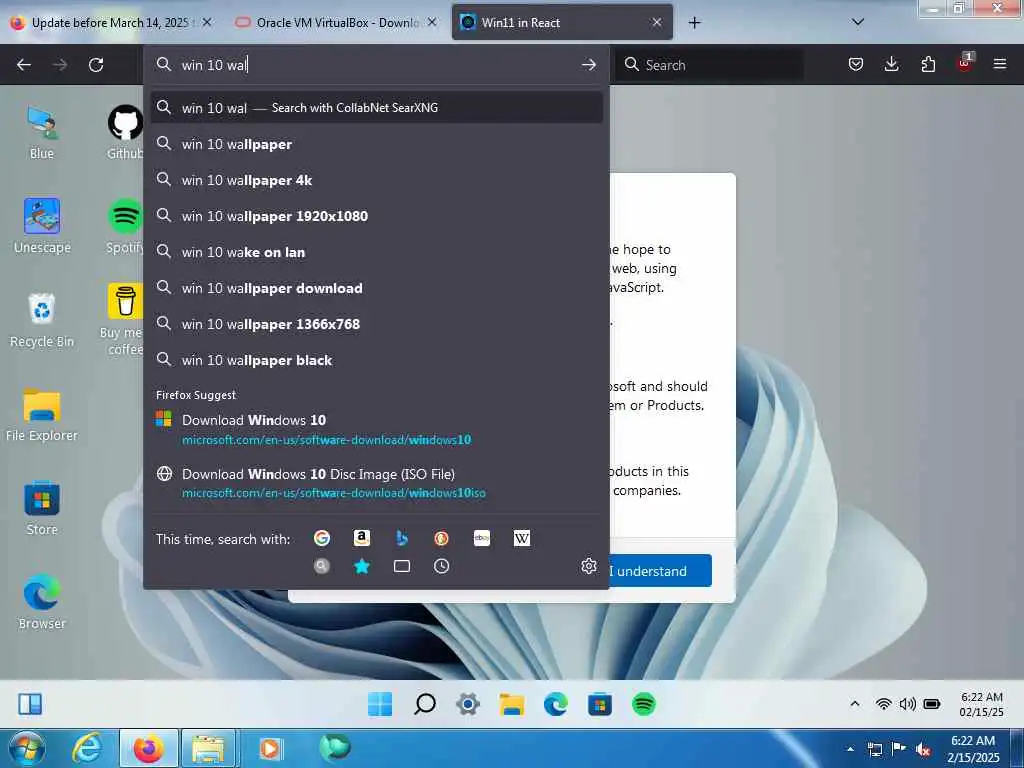
Task: Open the Firefox hamburger application menu
Action: click(999, 65)
